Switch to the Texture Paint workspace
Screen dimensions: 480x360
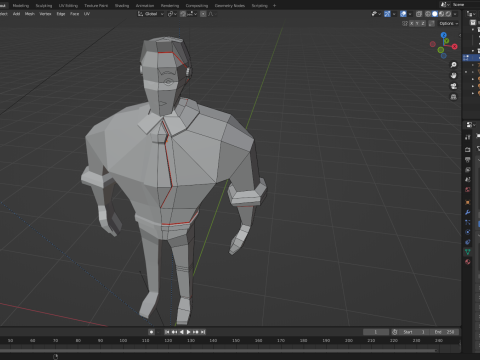coord(96,5)
